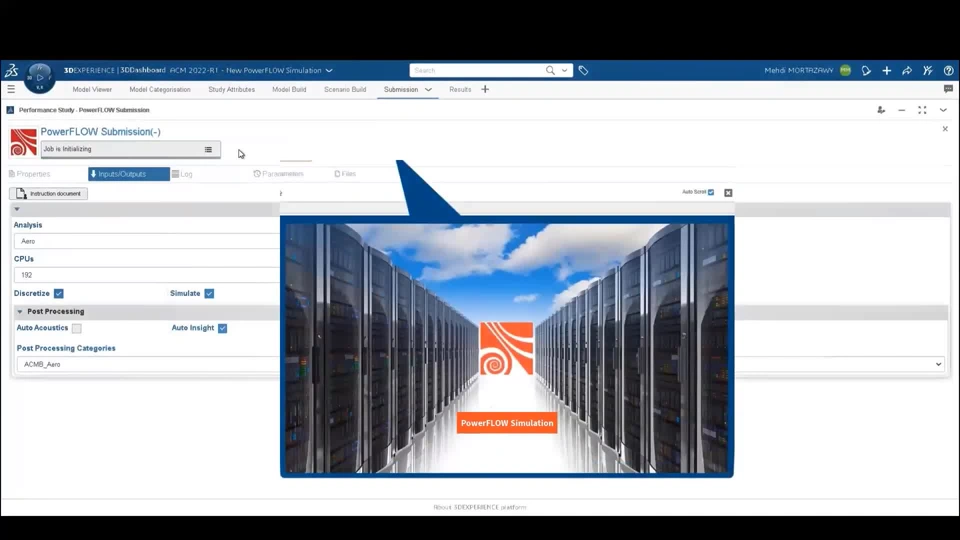Open the search options dropdown arrow
Viewport: 960px width, 540px height.
tap(564, 70)
